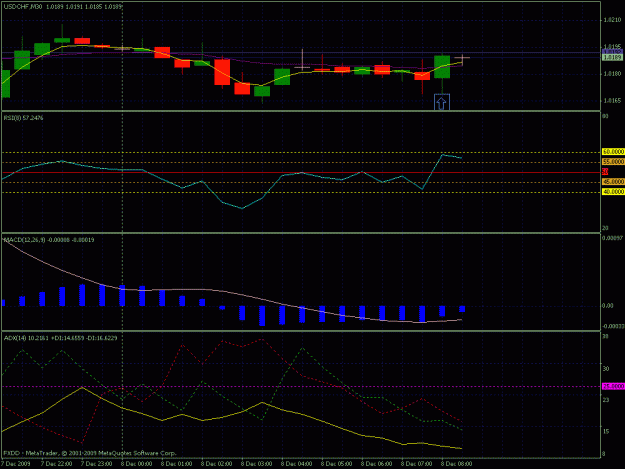Select the RSI(8) 57.2476 indicator label

[x=24, y=118]
